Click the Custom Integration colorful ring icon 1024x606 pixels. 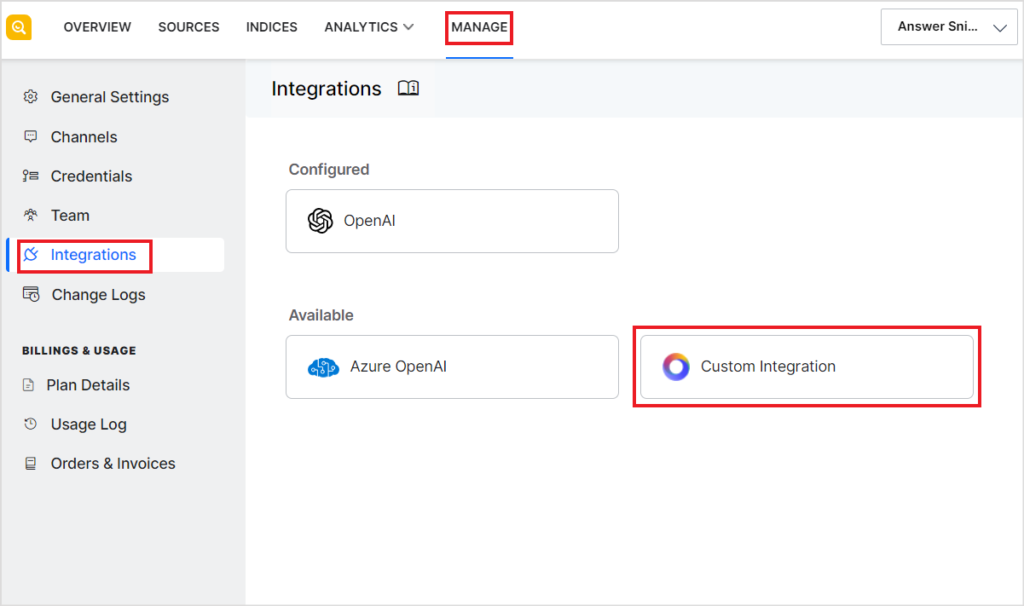click(x=677, y=367)
